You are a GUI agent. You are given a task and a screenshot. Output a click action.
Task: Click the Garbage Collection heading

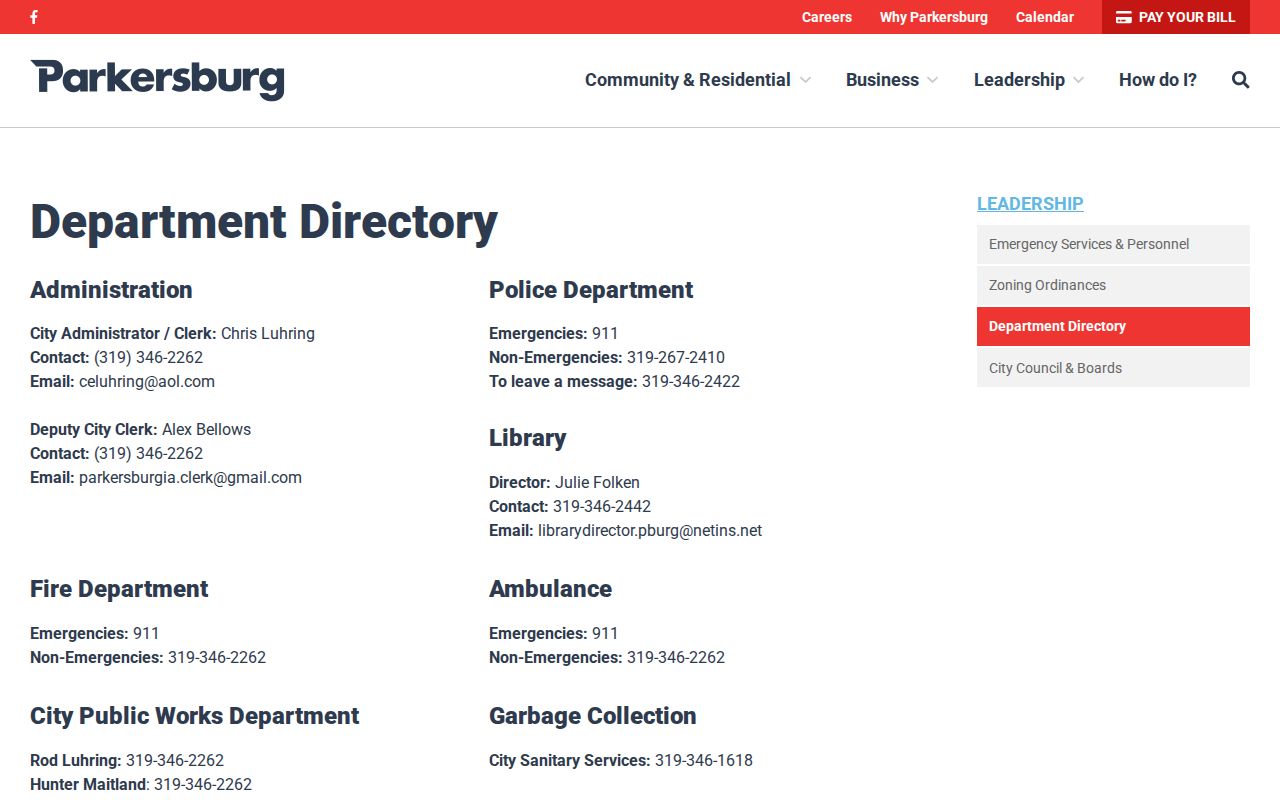(x=593, y=716)
